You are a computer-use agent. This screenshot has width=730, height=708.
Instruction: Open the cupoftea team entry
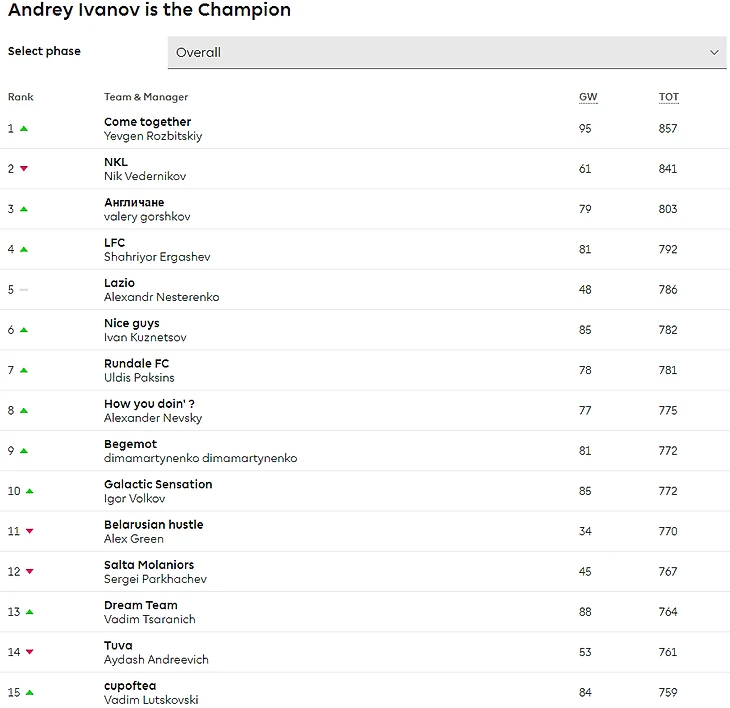pos(130,686)
